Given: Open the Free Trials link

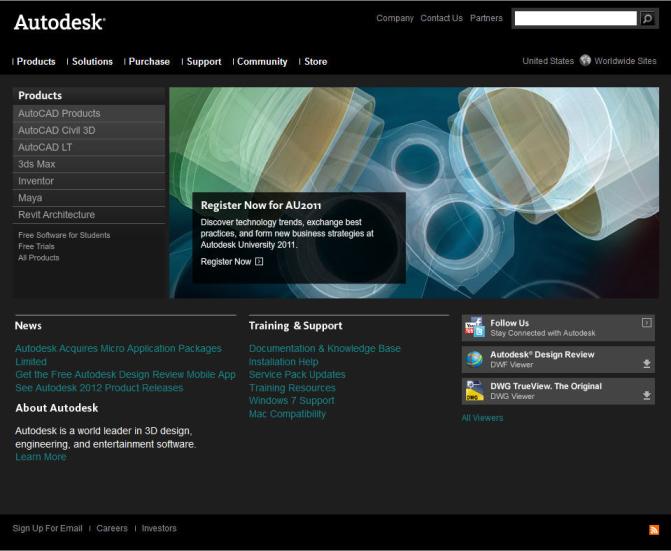Looking at the screenshot, I should [x=36, y=246].
